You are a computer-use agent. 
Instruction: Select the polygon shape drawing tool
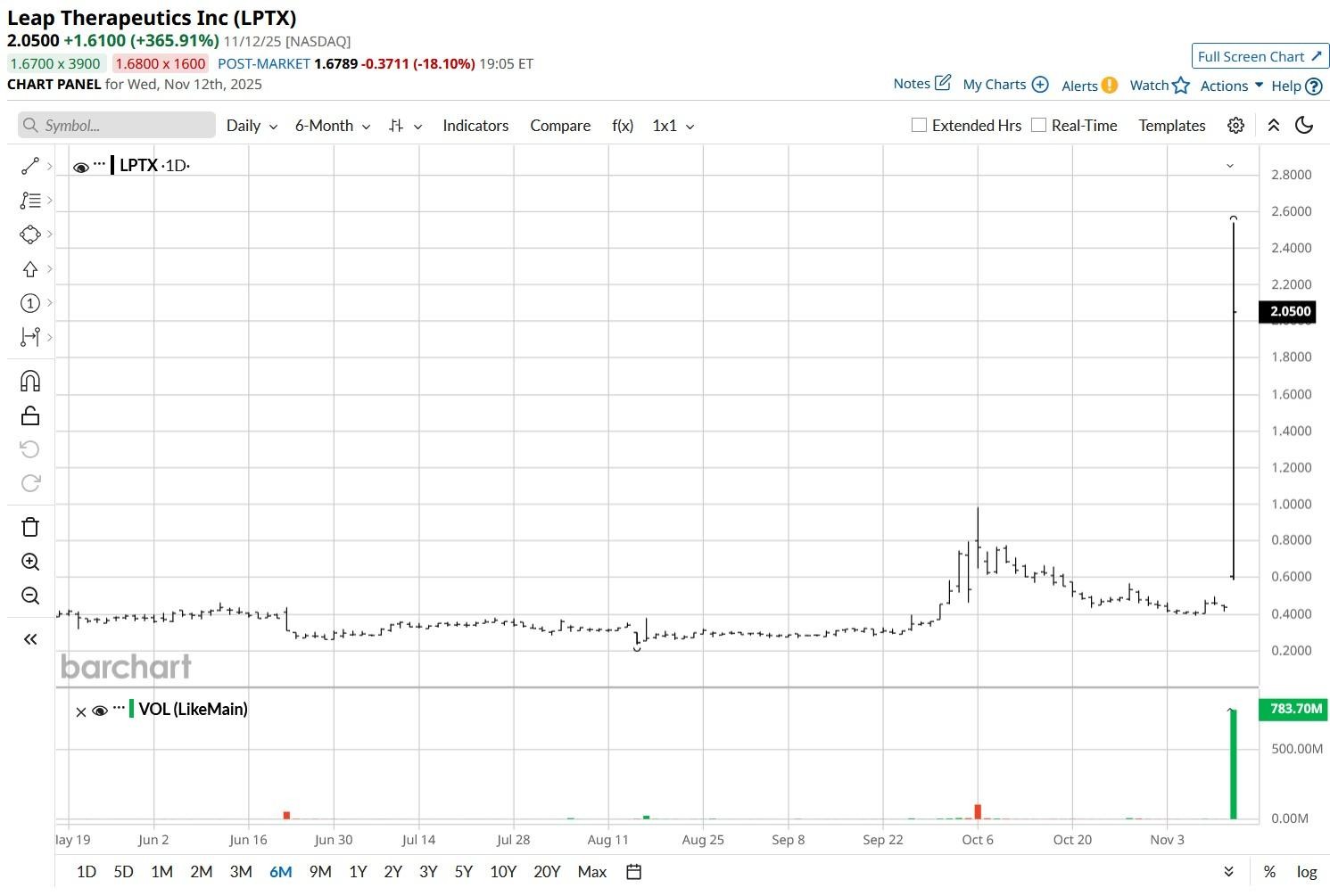tap(30, 234)
